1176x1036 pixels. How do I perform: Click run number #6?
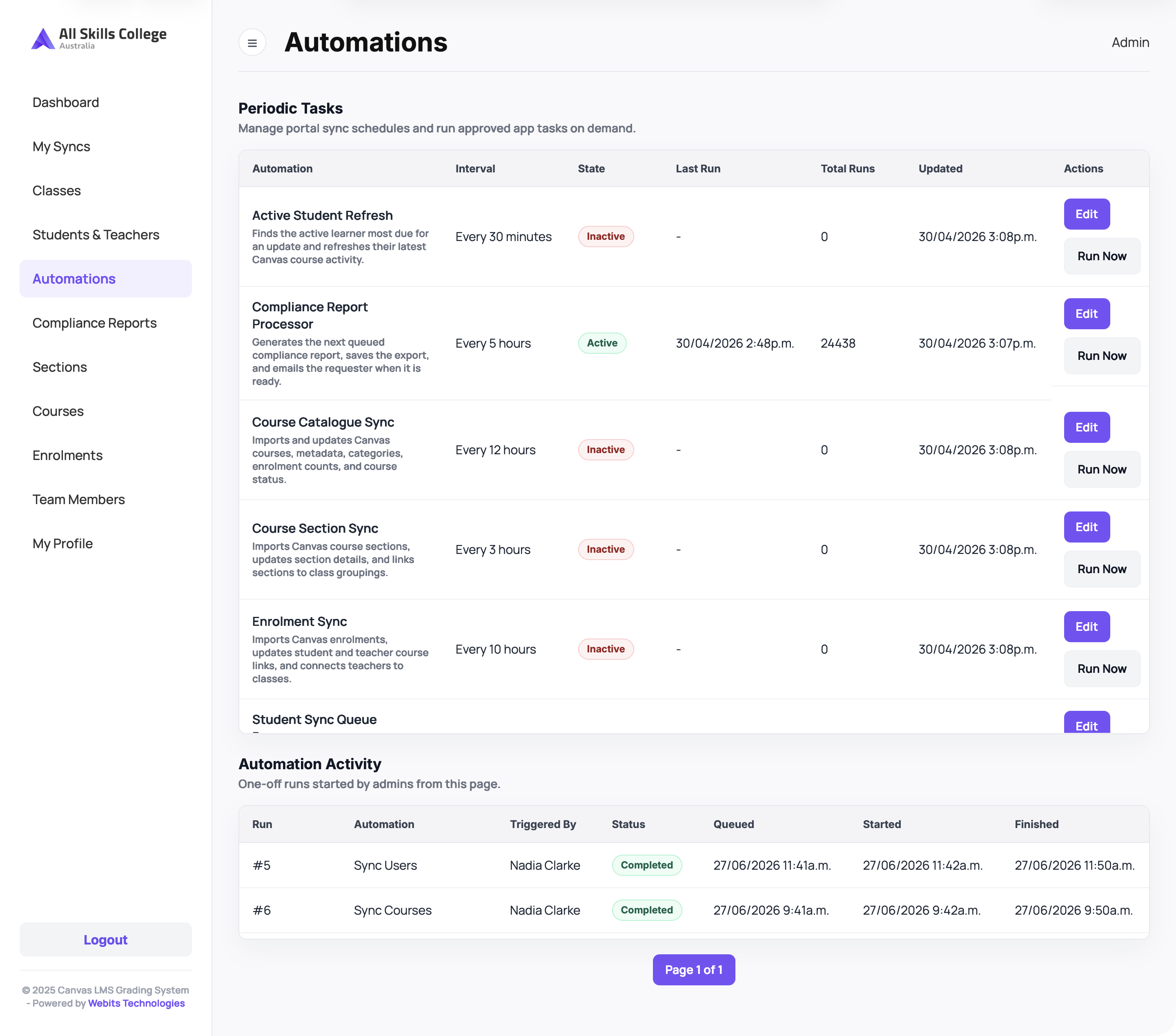point(261,911)
